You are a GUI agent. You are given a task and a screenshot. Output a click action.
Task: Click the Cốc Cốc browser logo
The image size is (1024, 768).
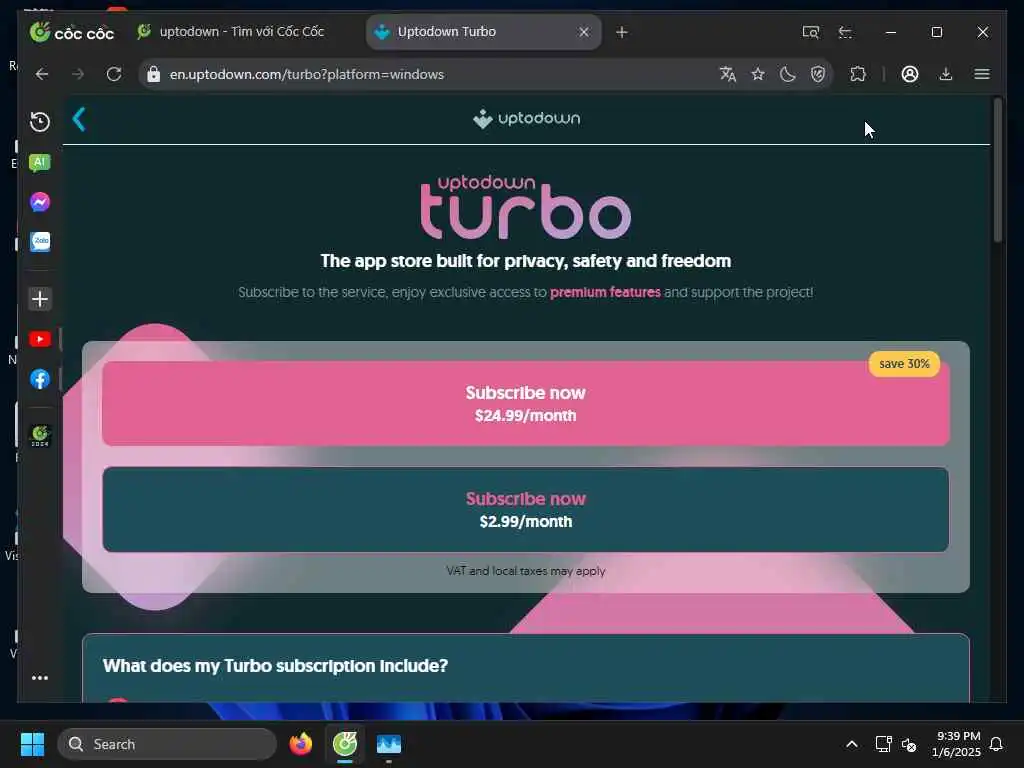pos(72,32)
